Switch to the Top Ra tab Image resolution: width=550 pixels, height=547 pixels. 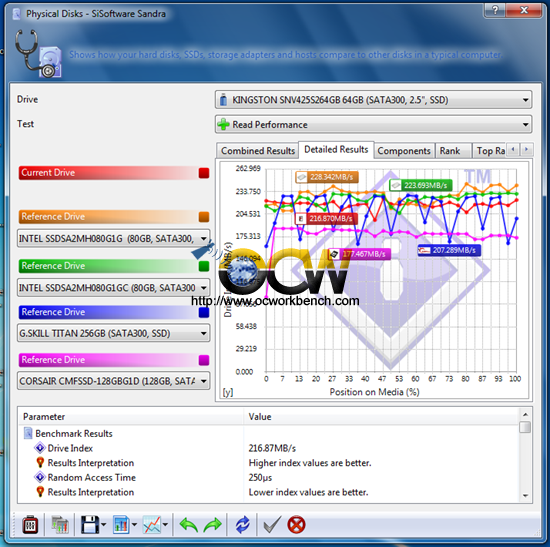490,151
